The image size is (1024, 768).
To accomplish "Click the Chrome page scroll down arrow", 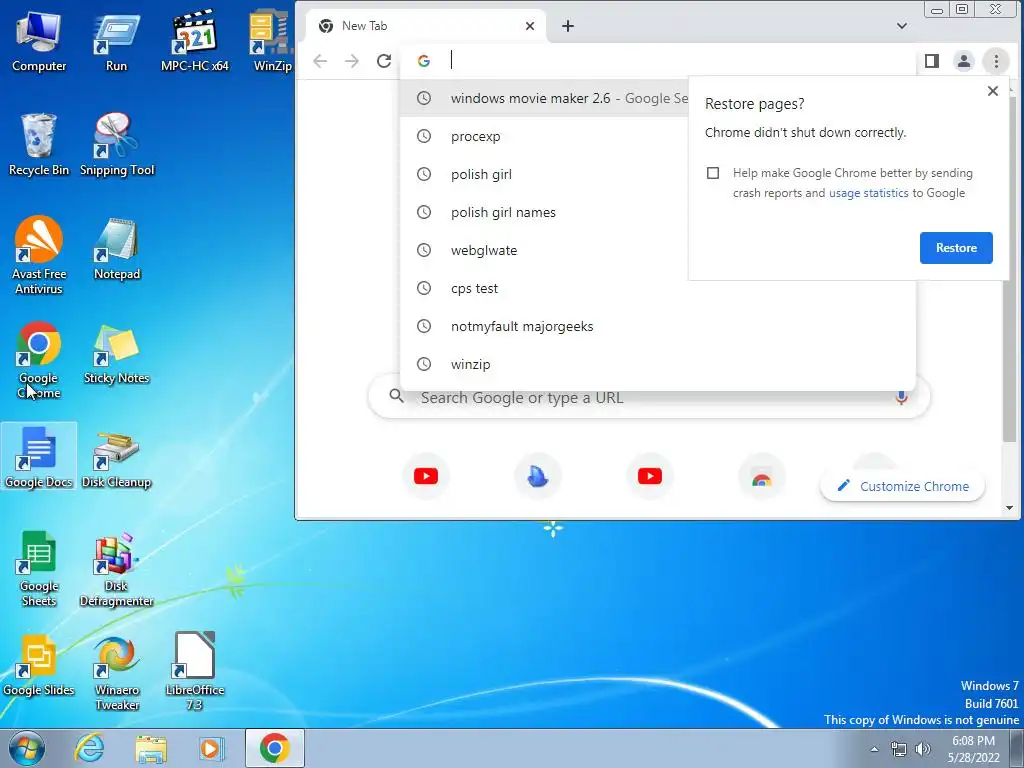I will coord(1010,507).
